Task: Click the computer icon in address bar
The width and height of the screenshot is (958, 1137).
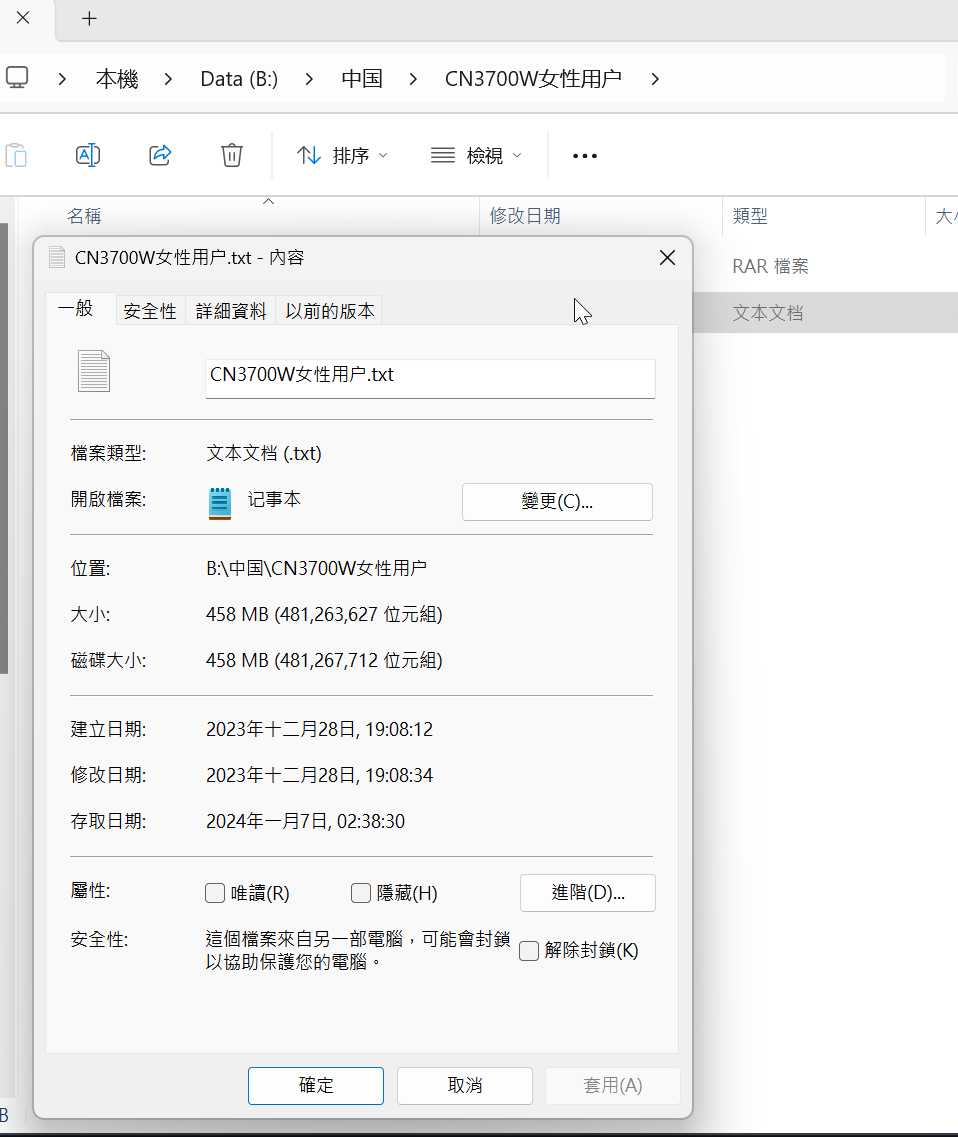Action: [17, 78]
